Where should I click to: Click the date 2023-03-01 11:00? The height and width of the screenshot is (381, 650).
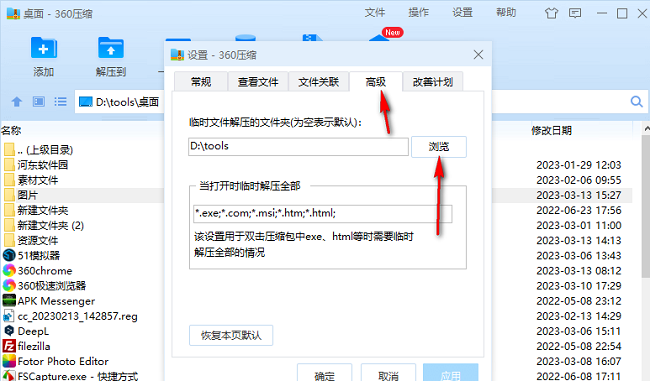click(x=579, y=225)
